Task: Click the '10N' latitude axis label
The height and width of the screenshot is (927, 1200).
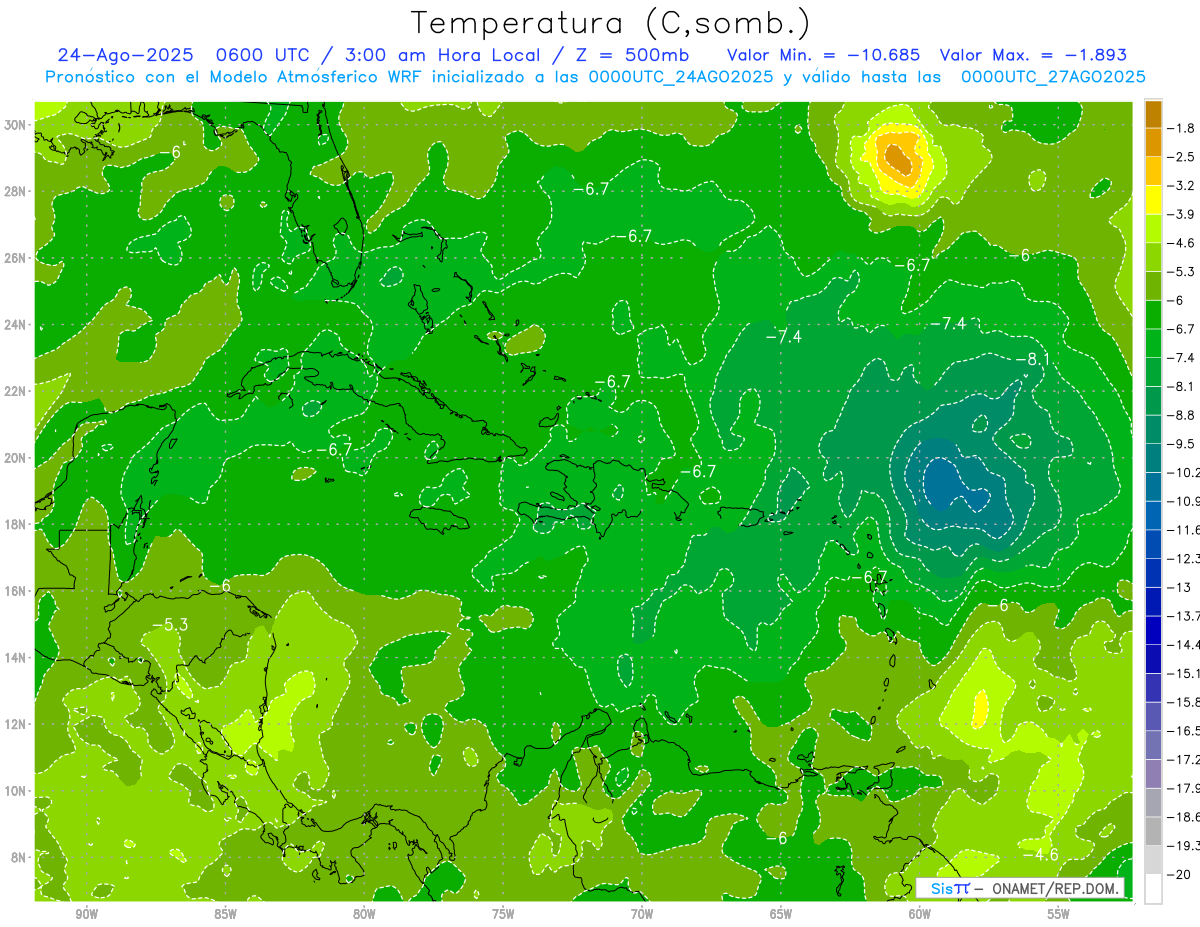Action: [x=17, y=790]
